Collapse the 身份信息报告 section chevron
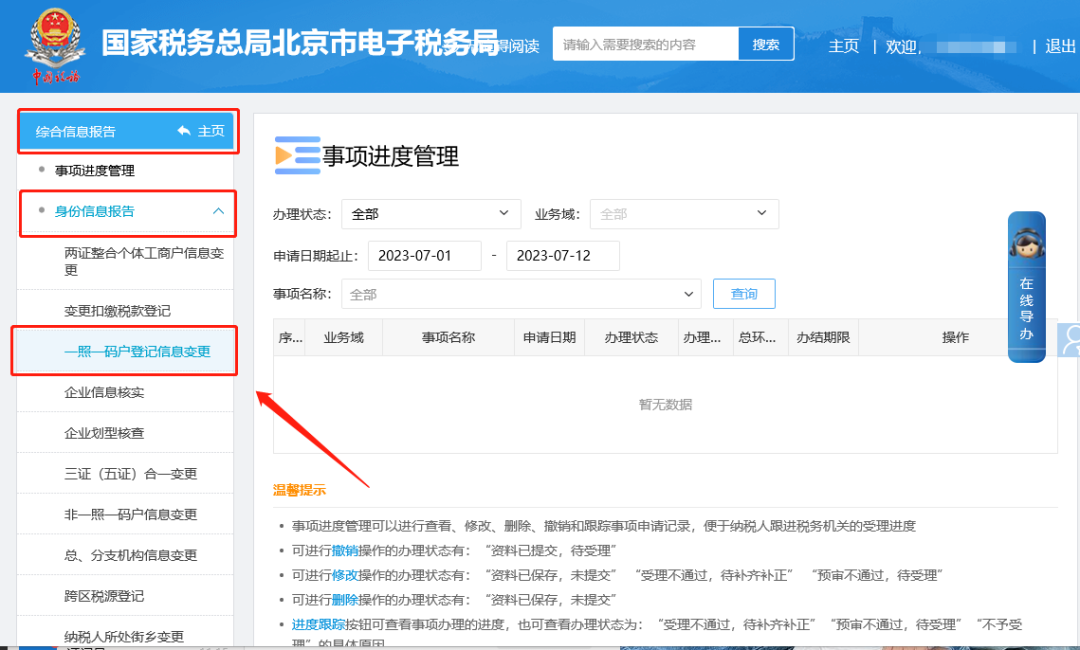 click(x=218, y=211)
